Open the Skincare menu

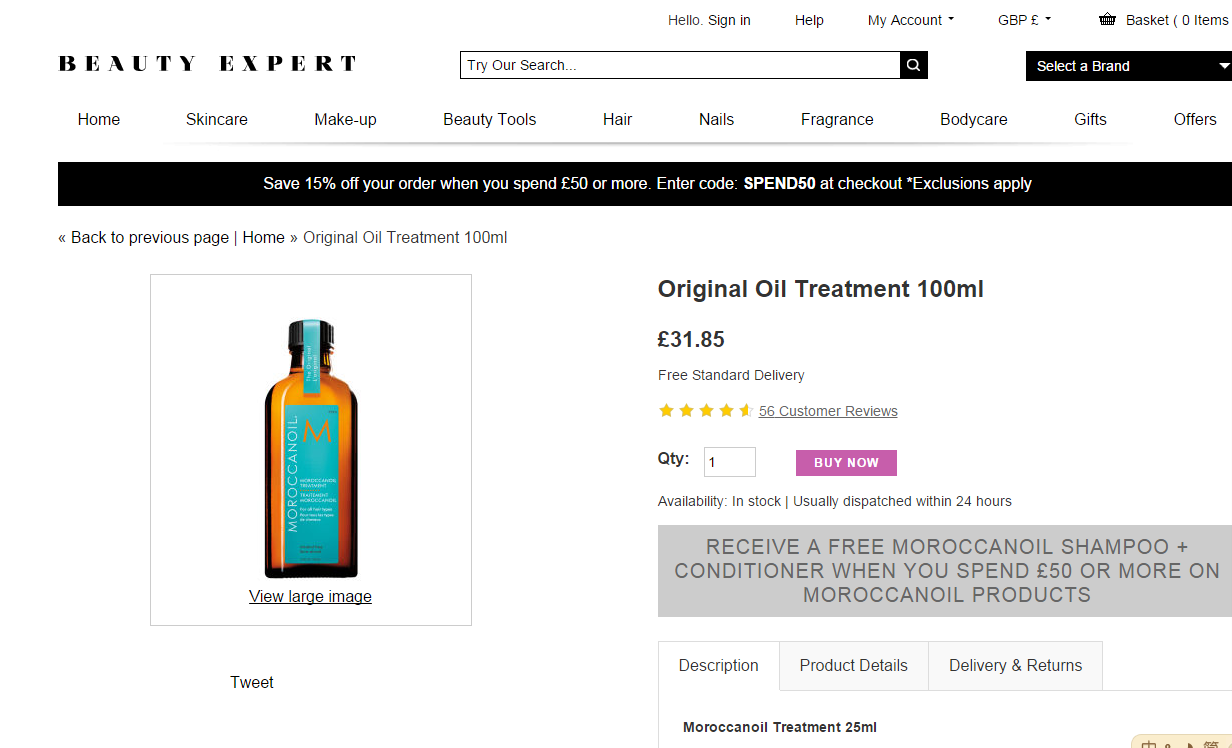point(216,119)
